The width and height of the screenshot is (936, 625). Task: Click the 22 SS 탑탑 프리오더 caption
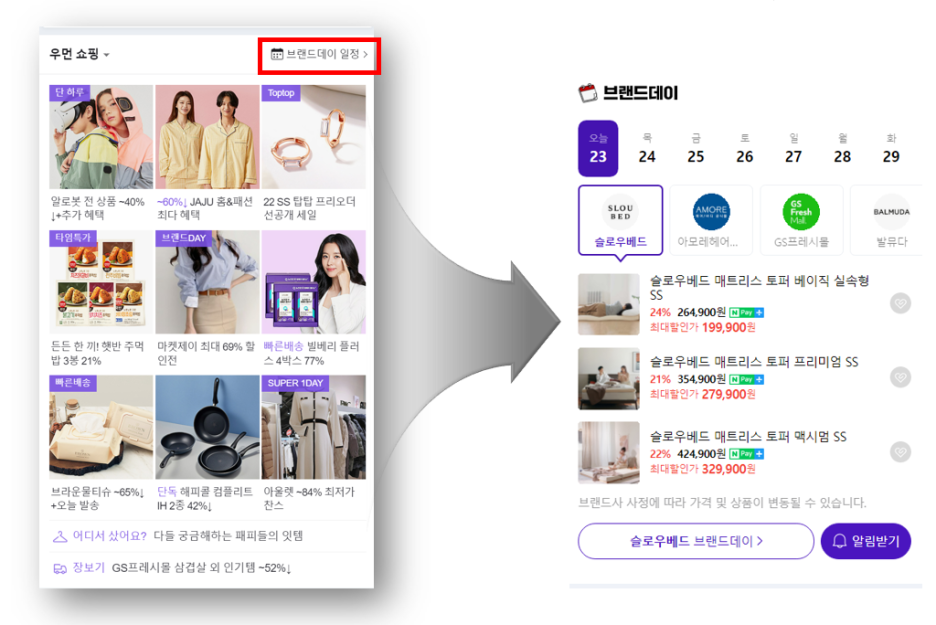(x=309, y=208)
